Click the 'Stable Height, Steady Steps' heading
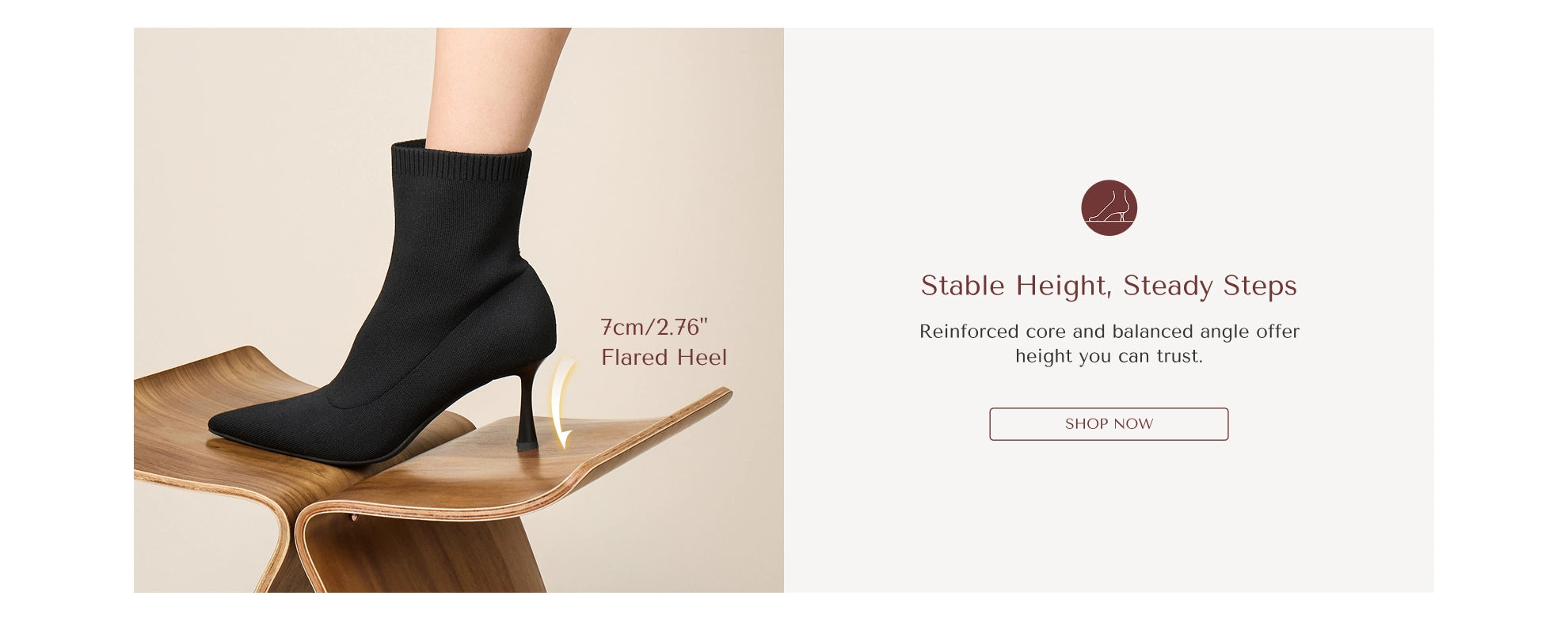 (1109, 286)
